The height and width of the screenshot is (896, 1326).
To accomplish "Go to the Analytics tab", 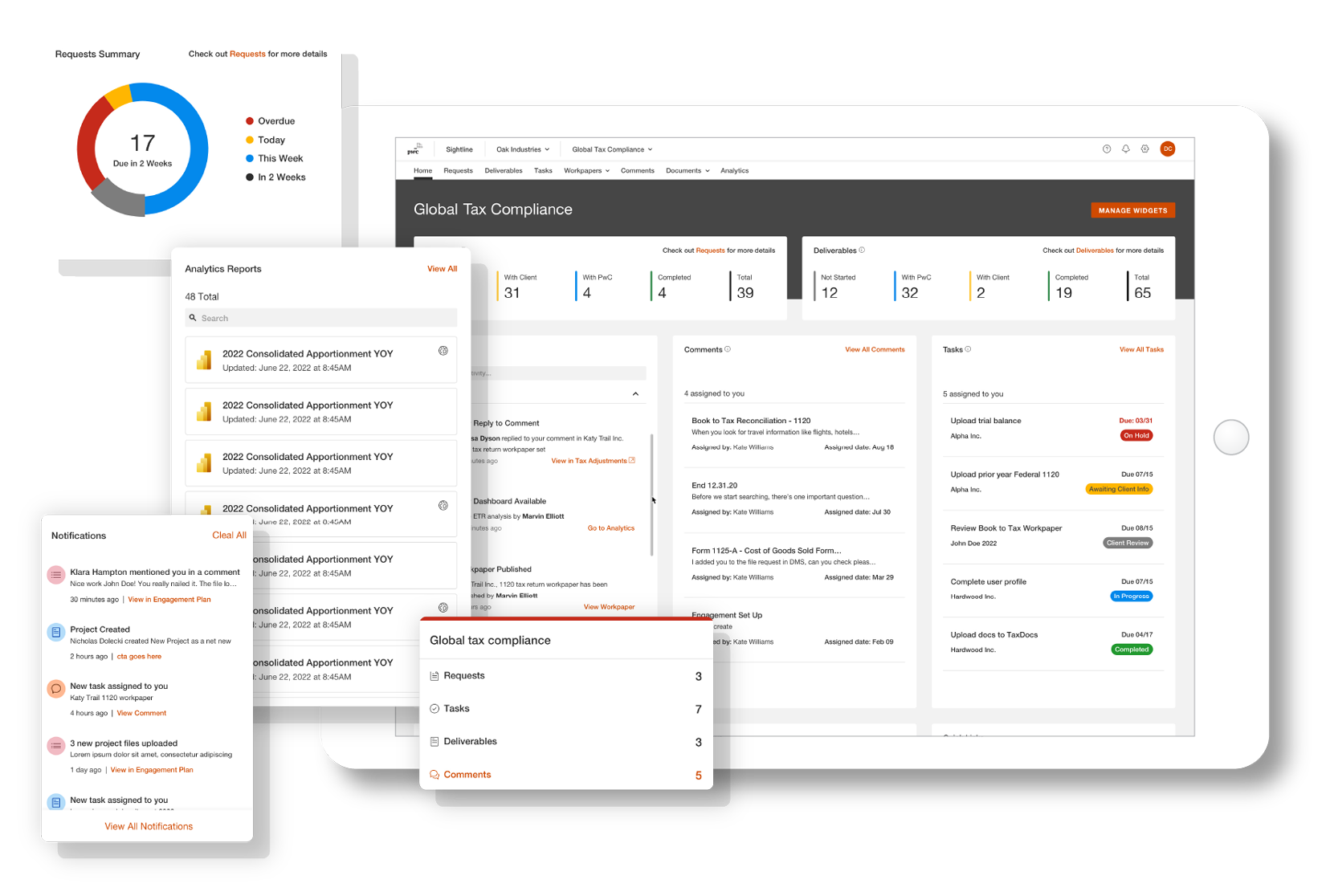I will [734, 171].
